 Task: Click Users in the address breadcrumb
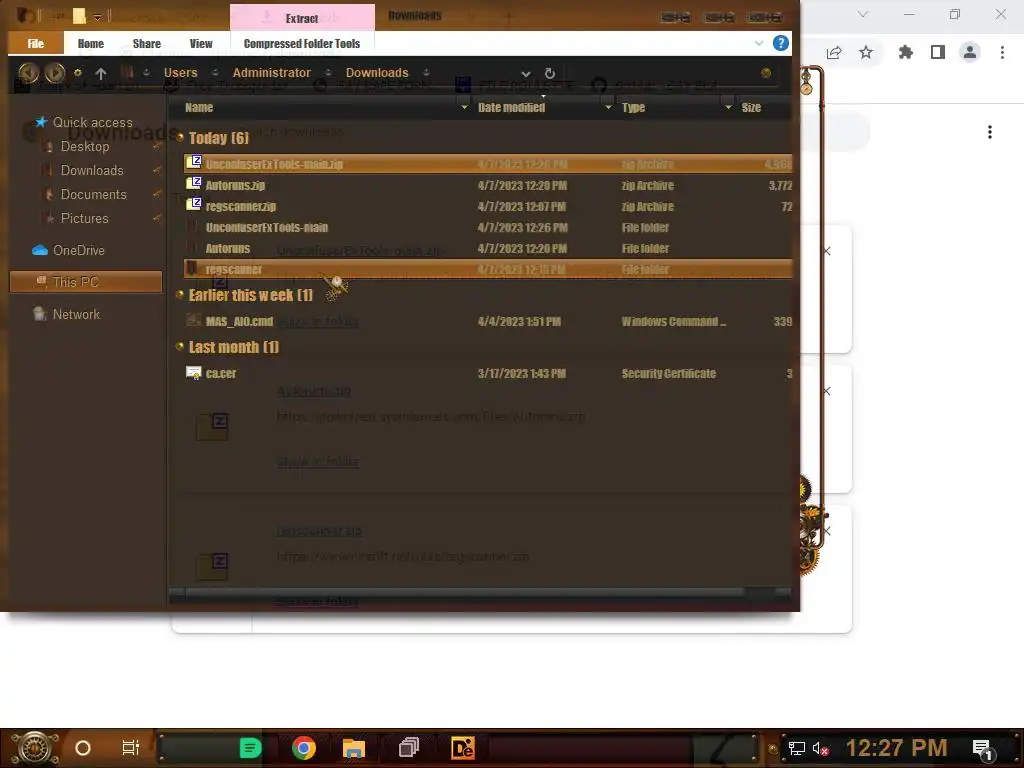[180, 72]
